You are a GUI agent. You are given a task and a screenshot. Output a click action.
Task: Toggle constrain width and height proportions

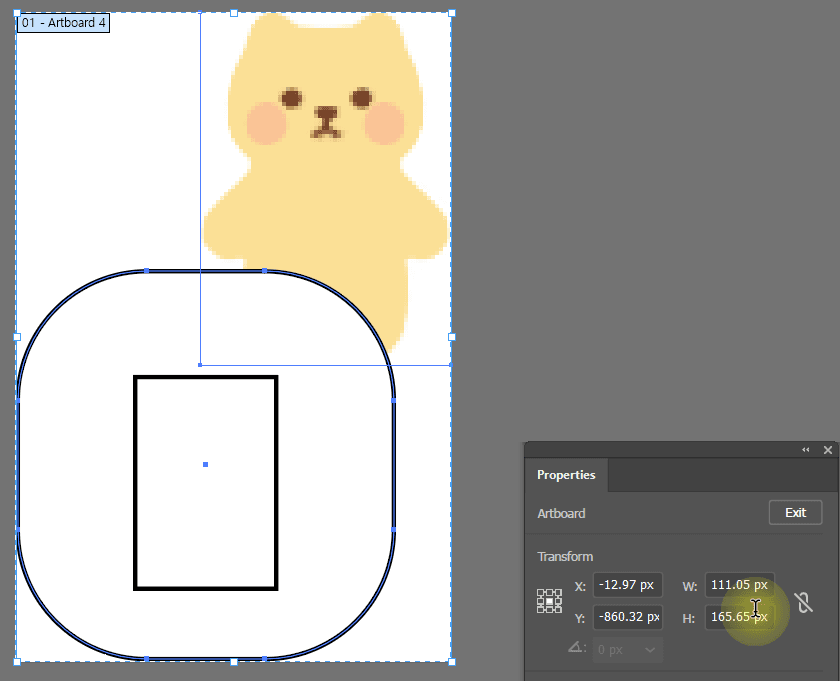[804, 602]
